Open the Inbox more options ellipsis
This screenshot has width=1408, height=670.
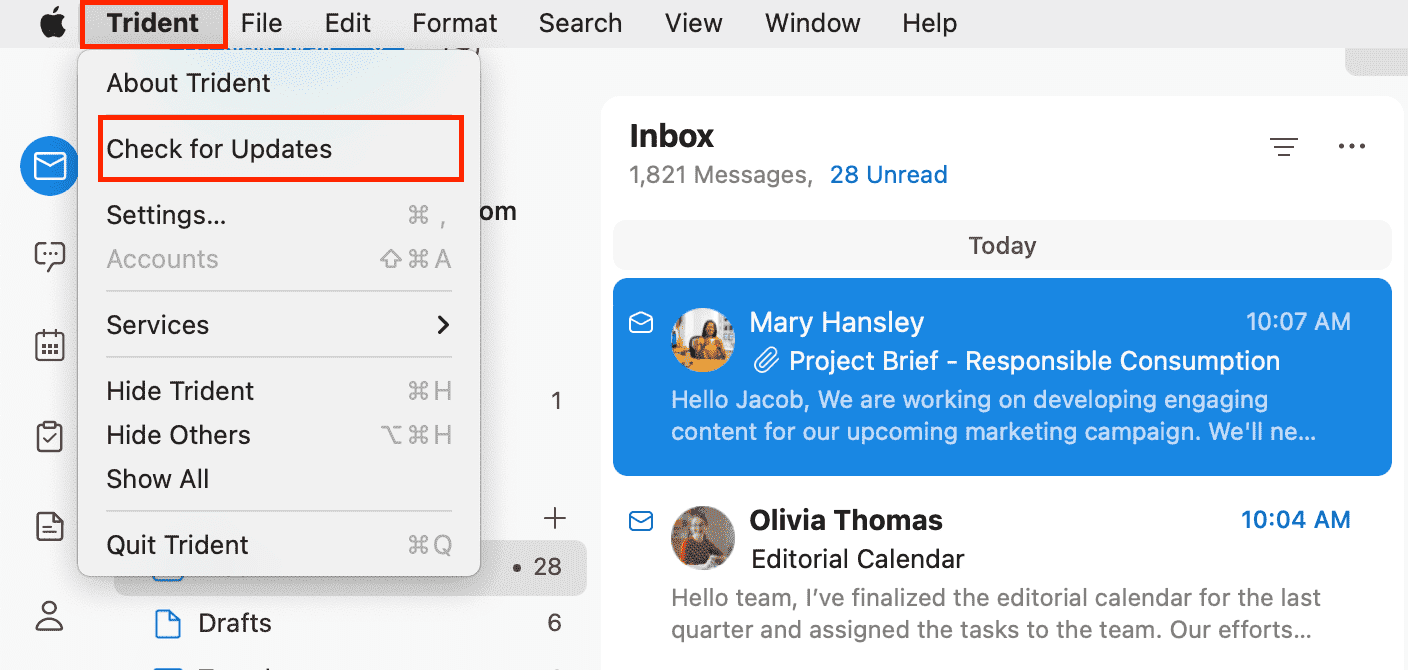[x=1351, y=147]
